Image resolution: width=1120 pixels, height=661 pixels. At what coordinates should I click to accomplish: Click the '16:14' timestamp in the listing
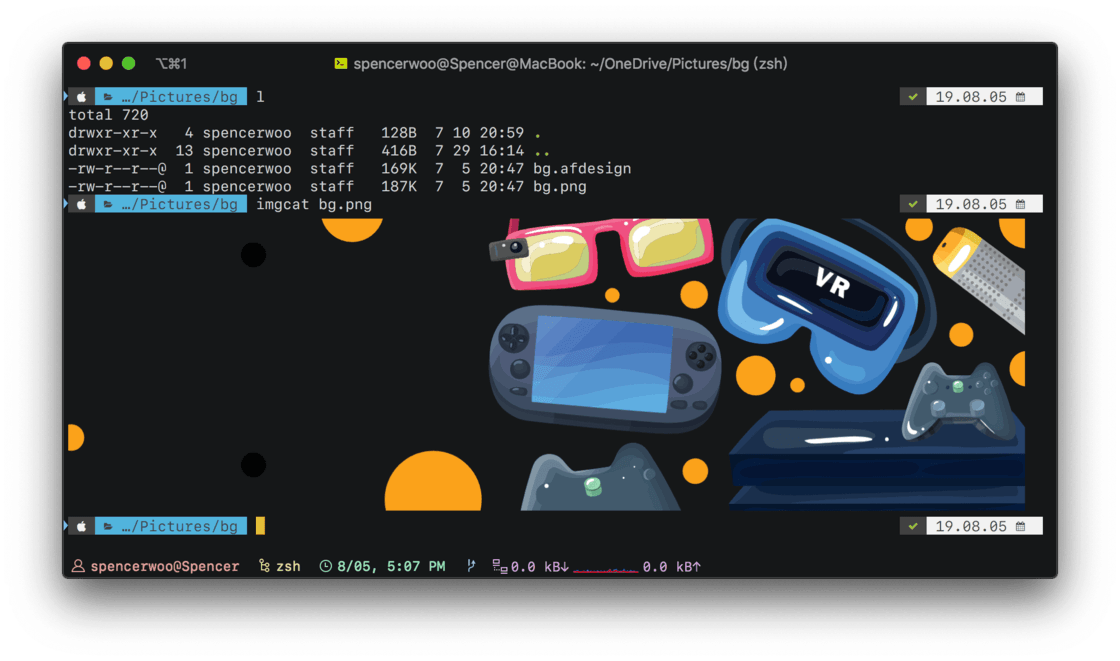pyautogui.click(x=501, y=151)
